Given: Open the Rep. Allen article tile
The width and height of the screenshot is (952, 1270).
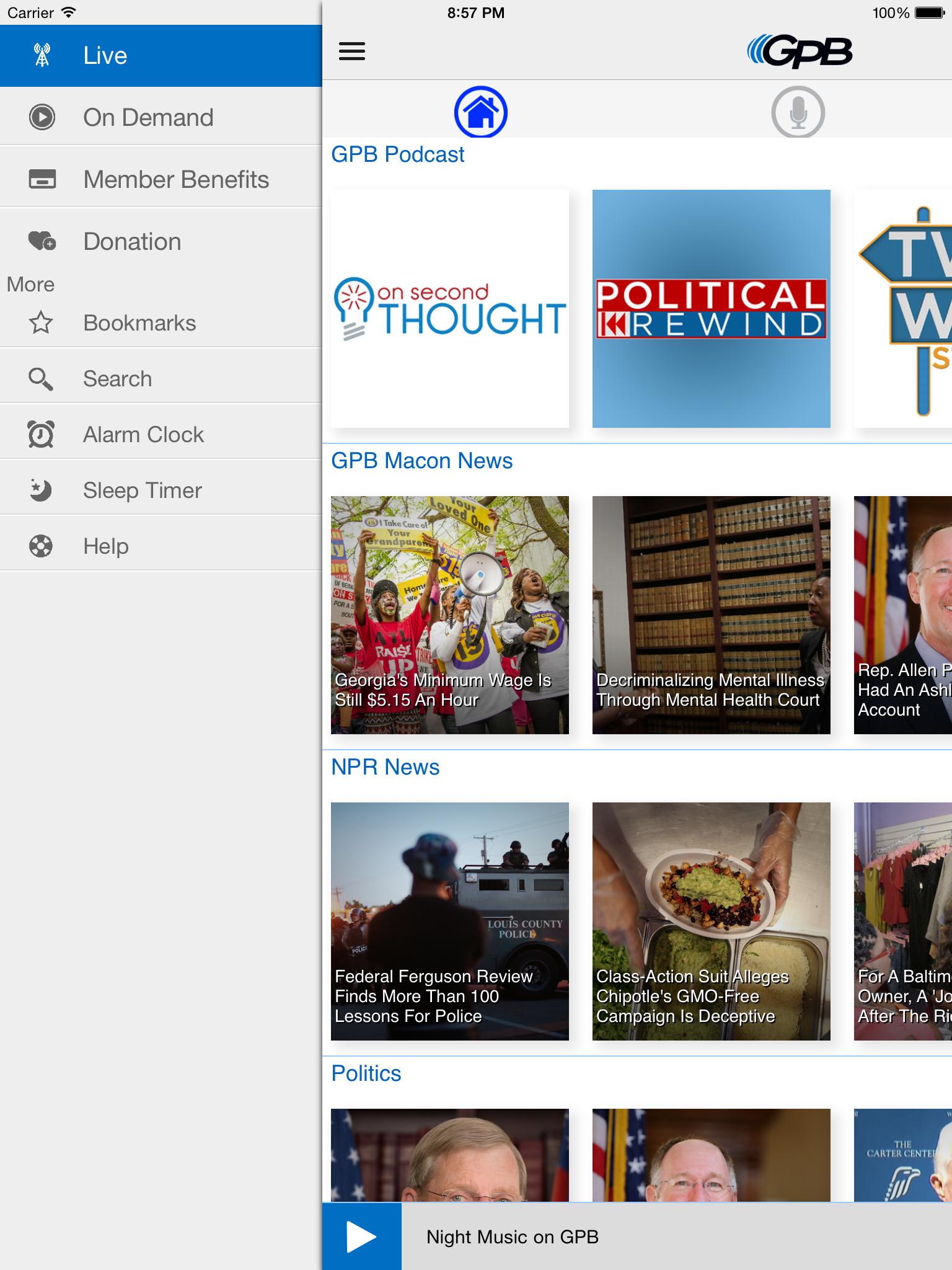Looking at the screenshot, I should tap(903, 615).
